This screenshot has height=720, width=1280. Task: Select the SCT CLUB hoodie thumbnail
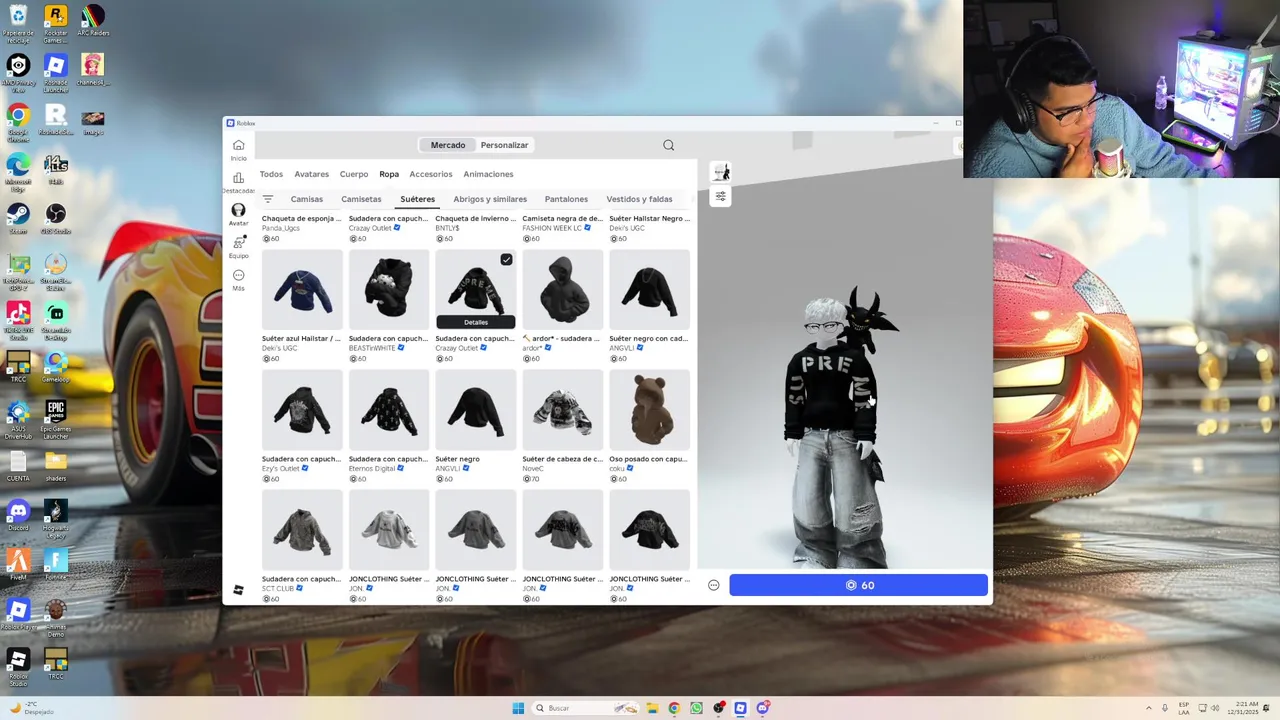point(302,530)
